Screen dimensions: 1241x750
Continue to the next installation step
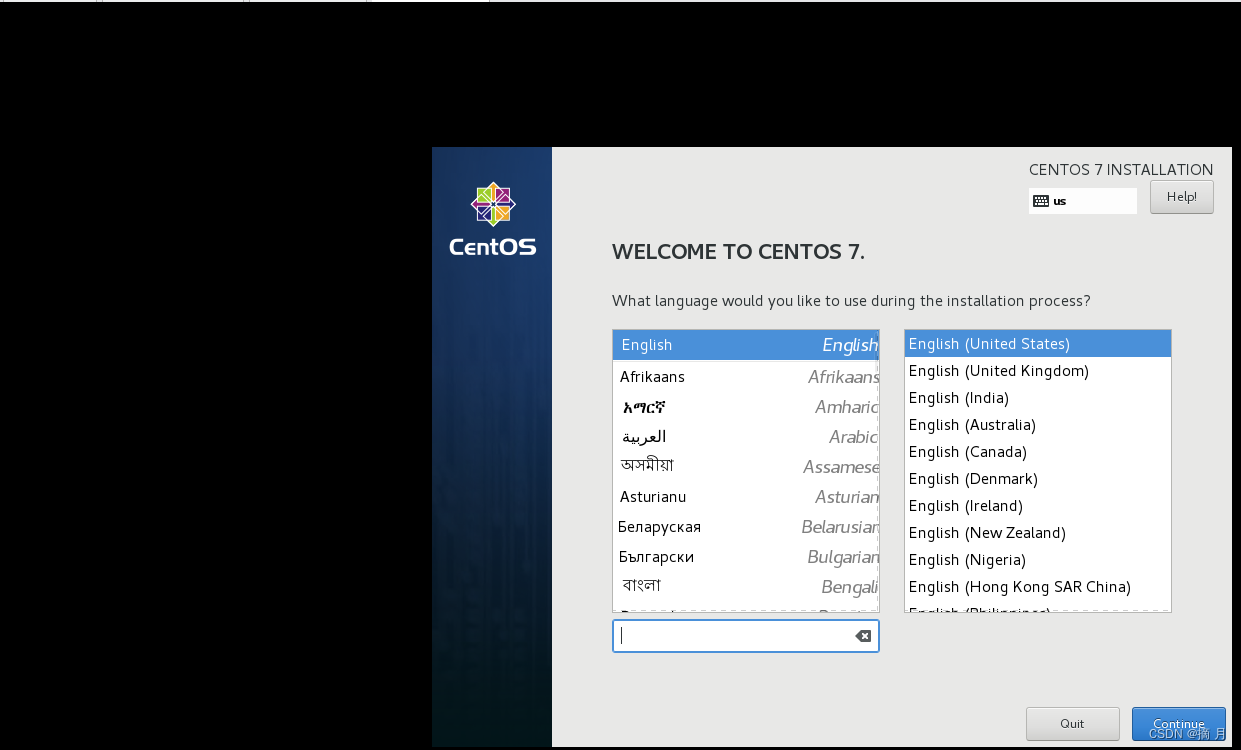coord(1178,724)
